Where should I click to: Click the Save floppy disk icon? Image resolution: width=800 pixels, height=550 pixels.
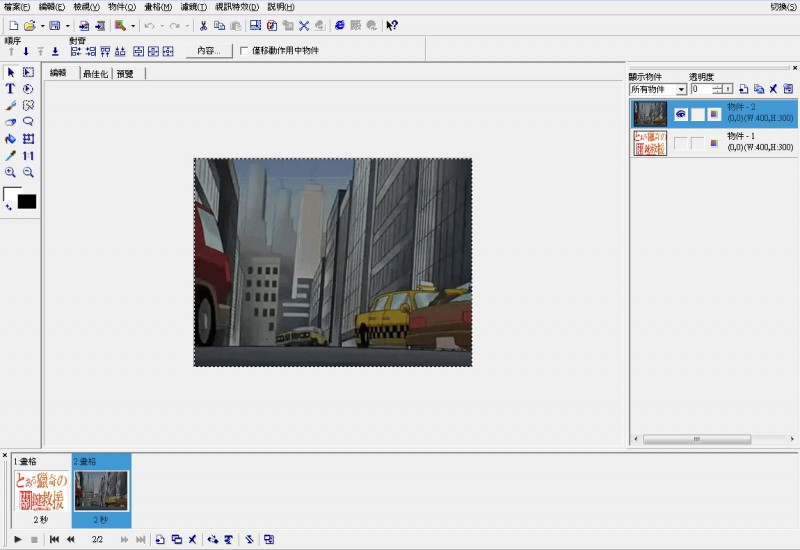(x=55, y=26)
